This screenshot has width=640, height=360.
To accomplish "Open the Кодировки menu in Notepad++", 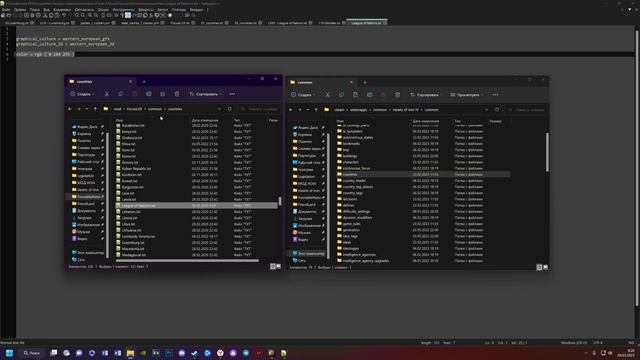I will [62, 9].
